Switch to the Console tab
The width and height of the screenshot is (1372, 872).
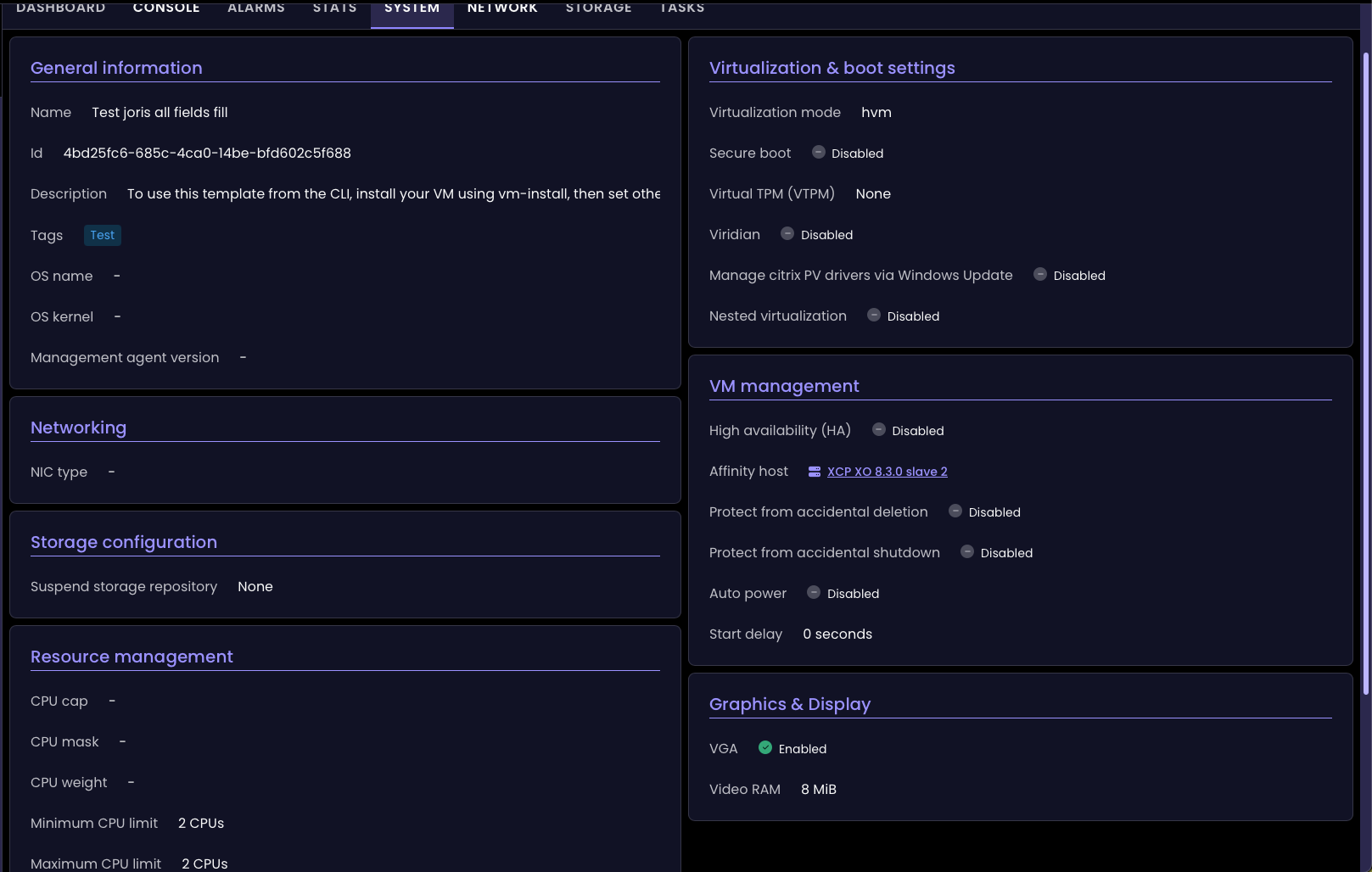click(x=166, y=8)
